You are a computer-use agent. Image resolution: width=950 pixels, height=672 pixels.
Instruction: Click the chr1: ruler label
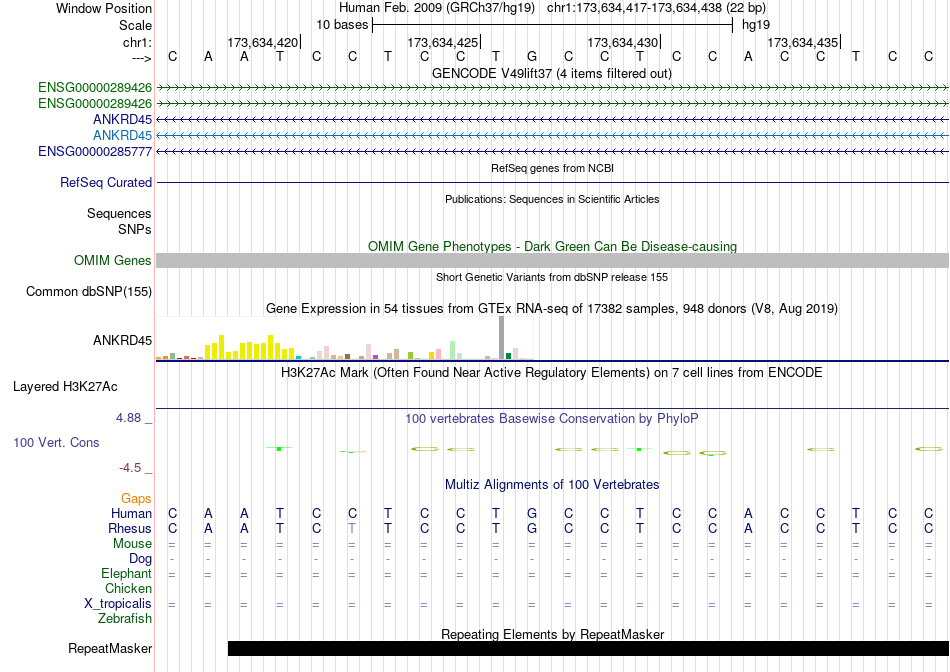pos(137,42)
